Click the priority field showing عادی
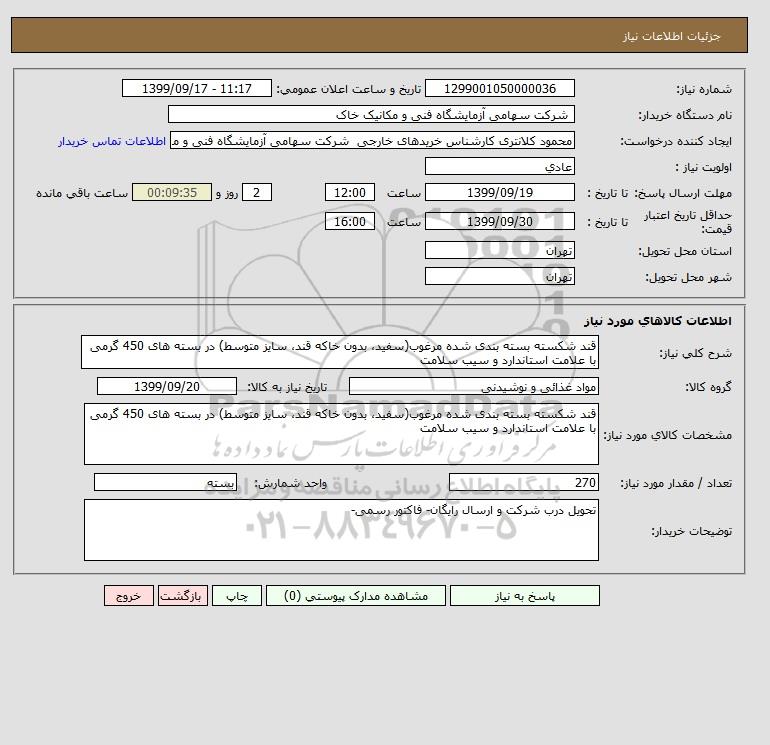The image size is (770, 745). pyautogui.click(x=499, y=166)
